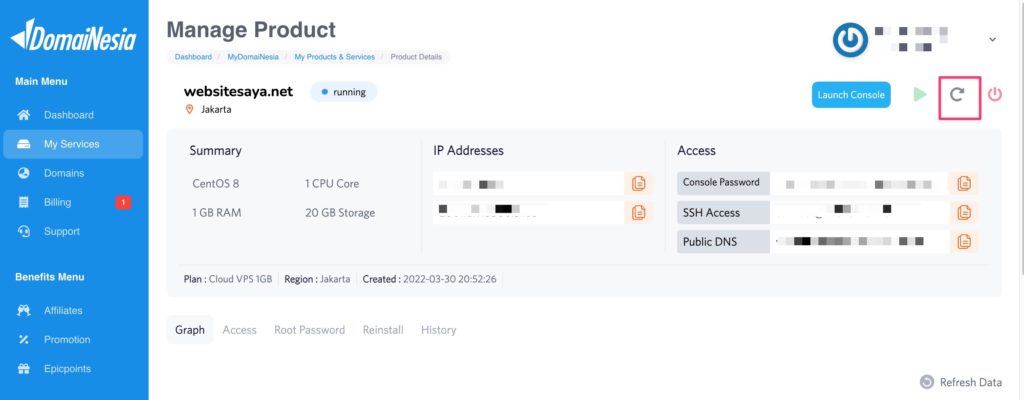This screenshot has height=400, width=1024.
Task: Click the Region : Jakarta text
Action: coord(317,279)
